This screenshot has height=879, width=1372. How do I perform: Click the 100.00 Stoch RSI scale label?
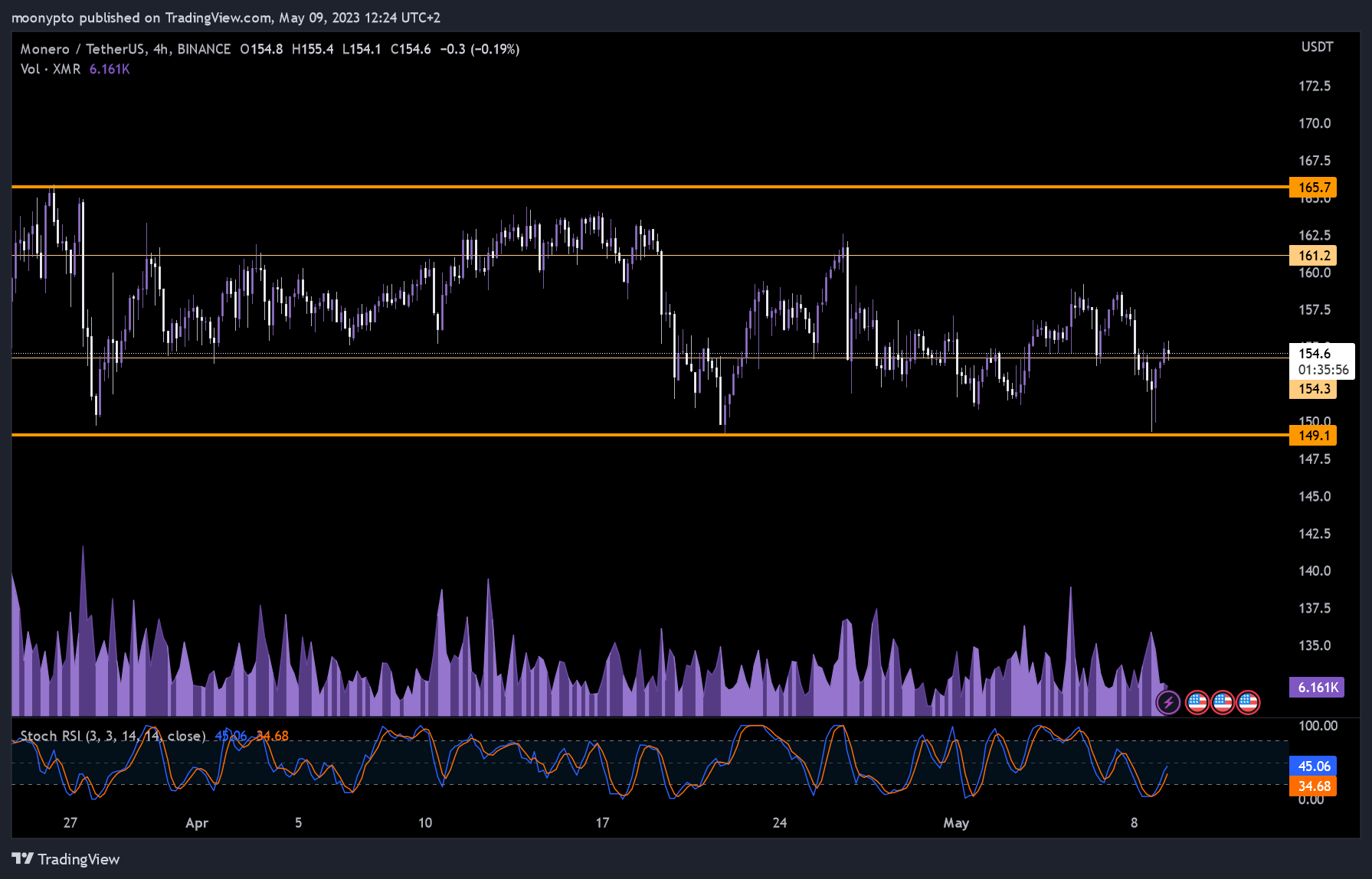pyautogui.click(x=1318, y=726)
